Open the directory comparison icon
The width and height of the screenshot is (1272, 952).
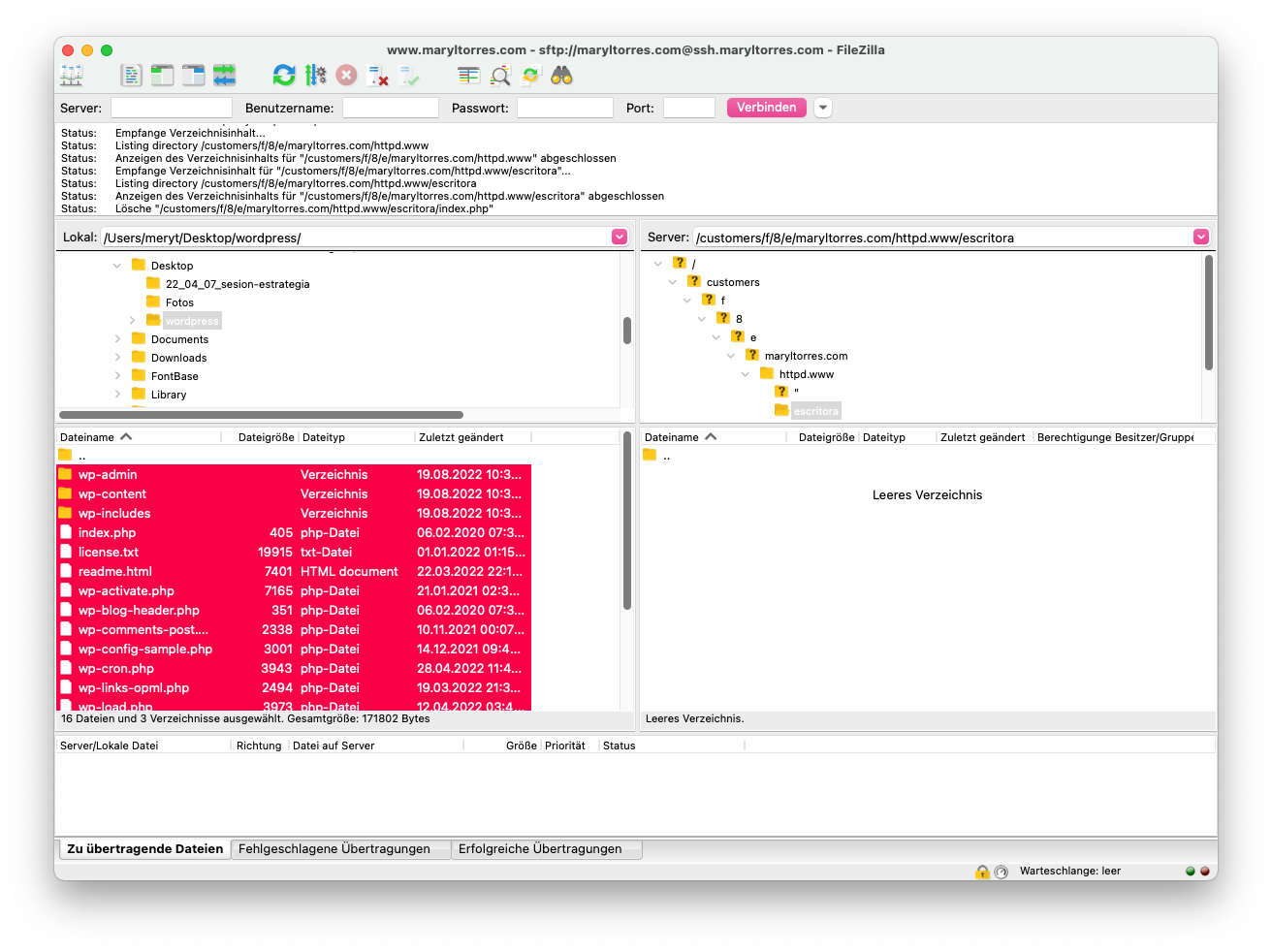pyautogui.click(x=469, y=76)
